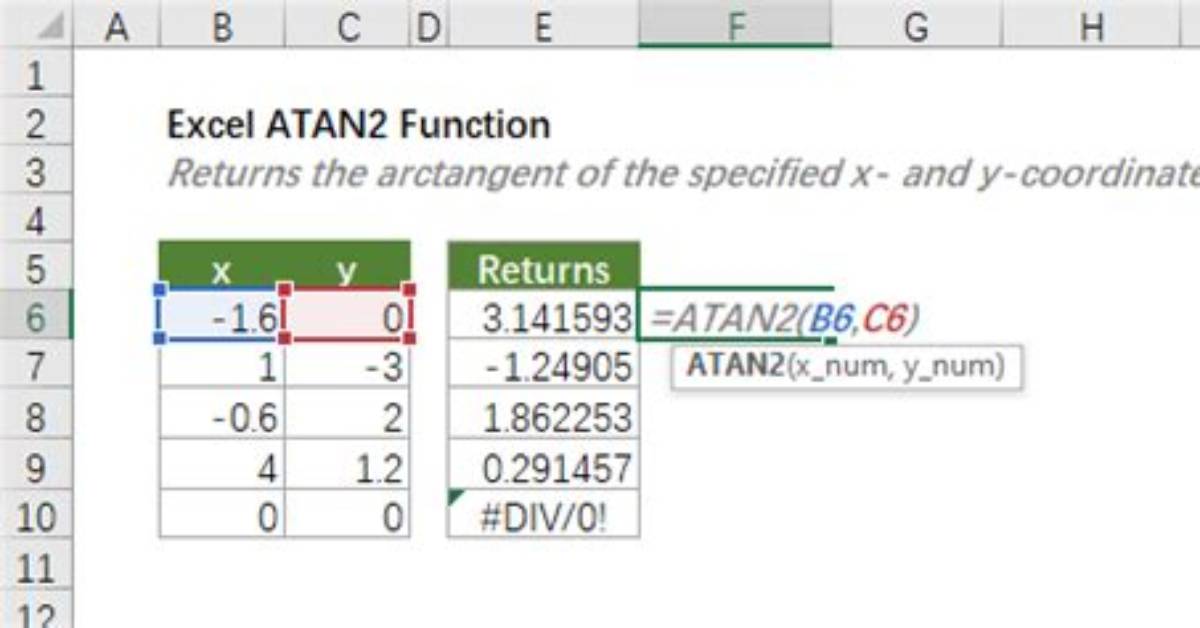Screen dimensions: 1200x628
Task: Select row 3 header
Action: point(37,172)
